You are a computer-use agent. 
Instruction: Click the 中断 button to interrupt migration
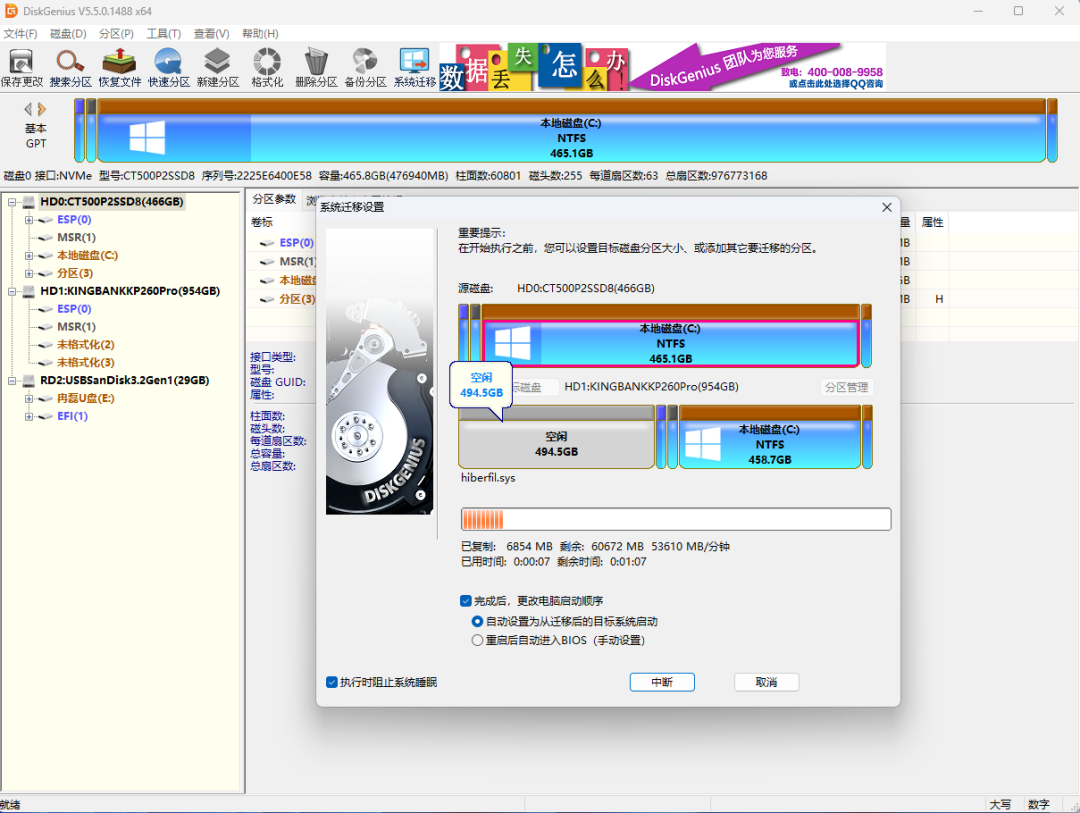[x=662, y=682]
